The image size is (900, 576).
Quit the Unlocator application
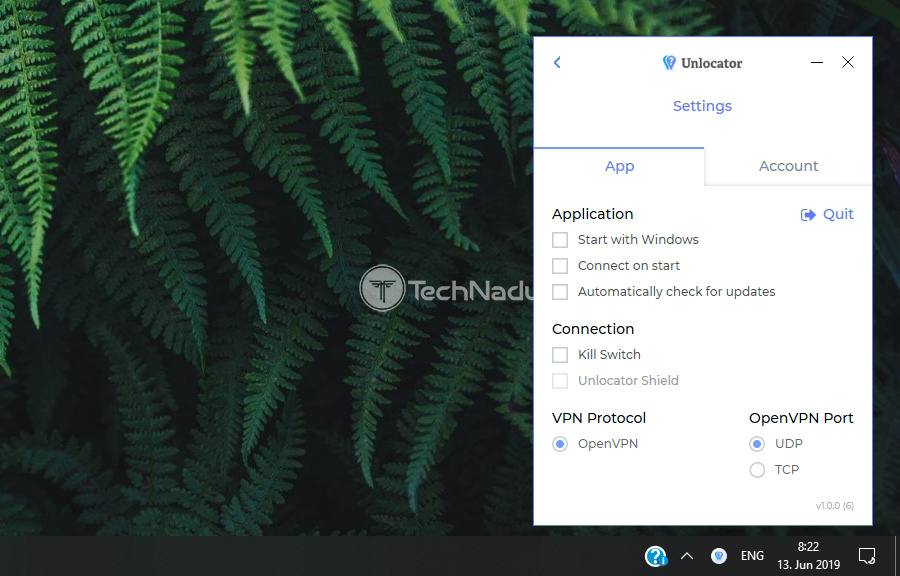(827, 215)
